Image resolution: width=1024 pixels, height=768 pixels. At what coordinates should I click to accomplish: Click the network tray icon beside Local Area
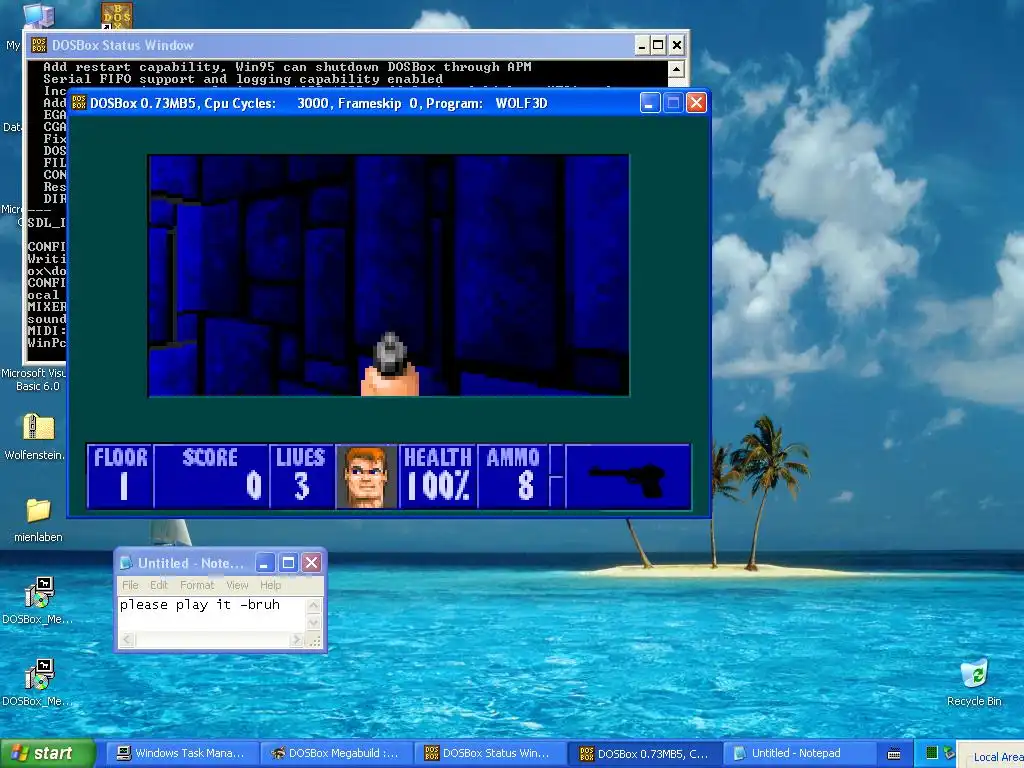pos(948,753)
